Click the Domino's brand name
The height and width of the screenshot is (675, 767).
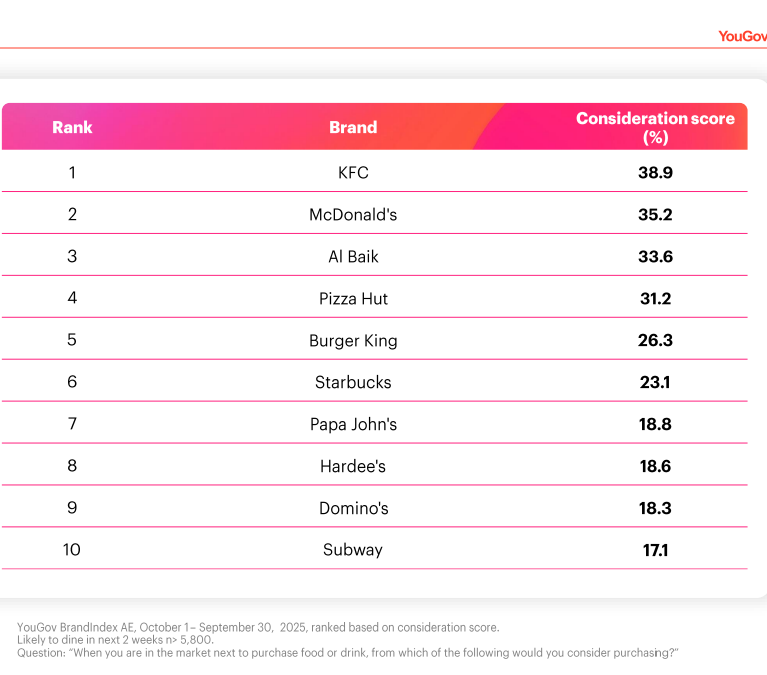click(x=353, y=508)
